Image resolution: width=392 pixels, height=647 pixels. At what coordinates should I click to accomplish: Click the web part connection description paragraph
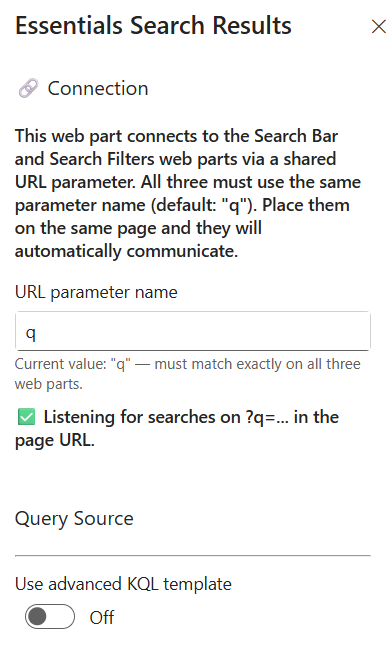188,194
